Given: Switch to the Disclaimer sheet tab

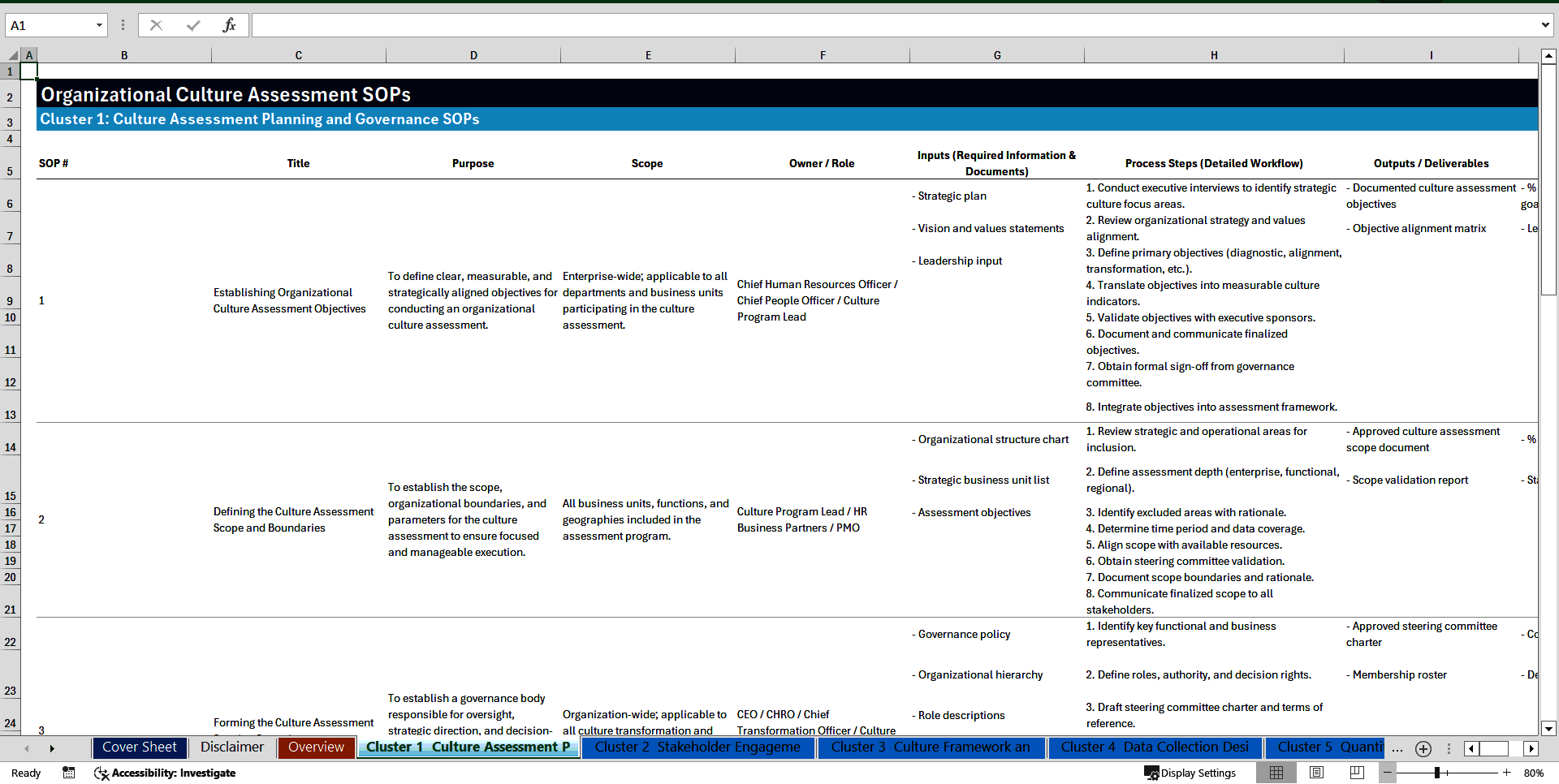Looking at the screenshot, I should pyautogui.click(x=231, y=747).
